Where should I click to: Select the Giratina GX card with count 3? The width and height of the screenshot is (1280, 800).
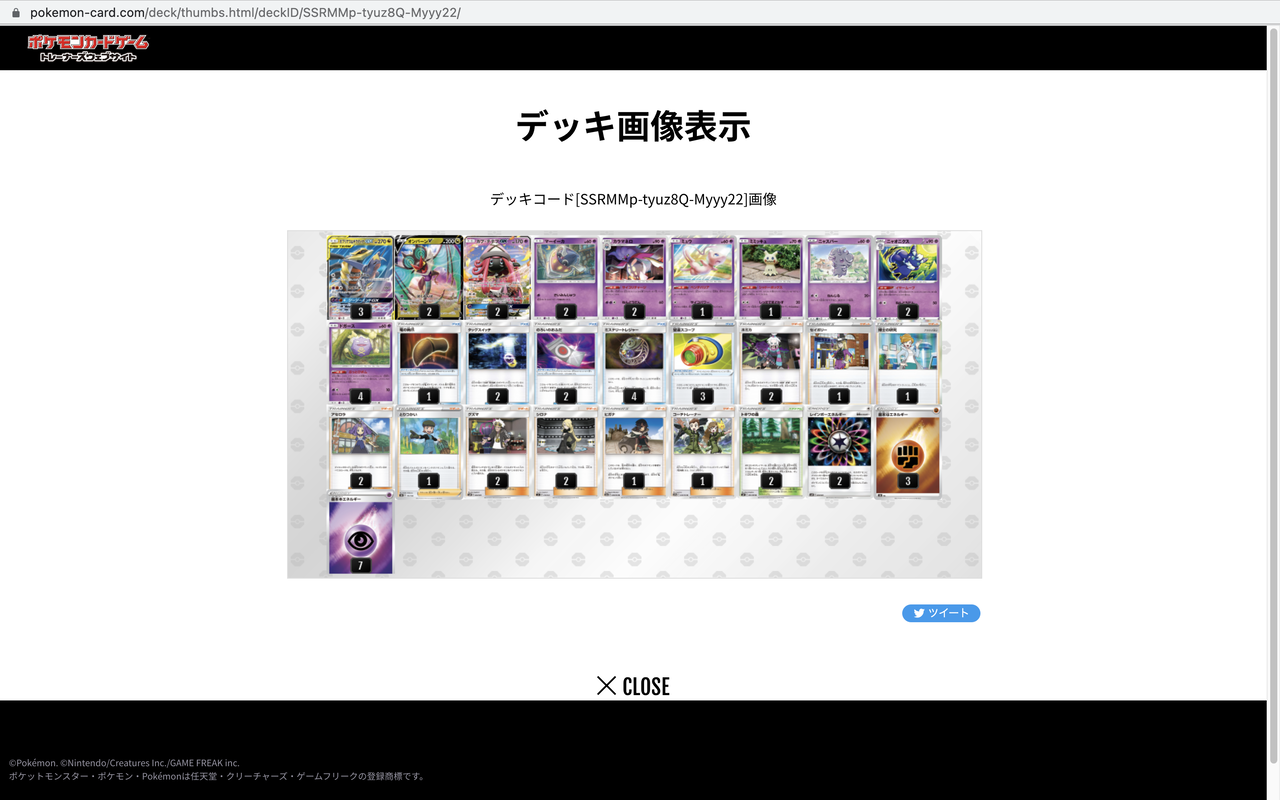point(361,277)
